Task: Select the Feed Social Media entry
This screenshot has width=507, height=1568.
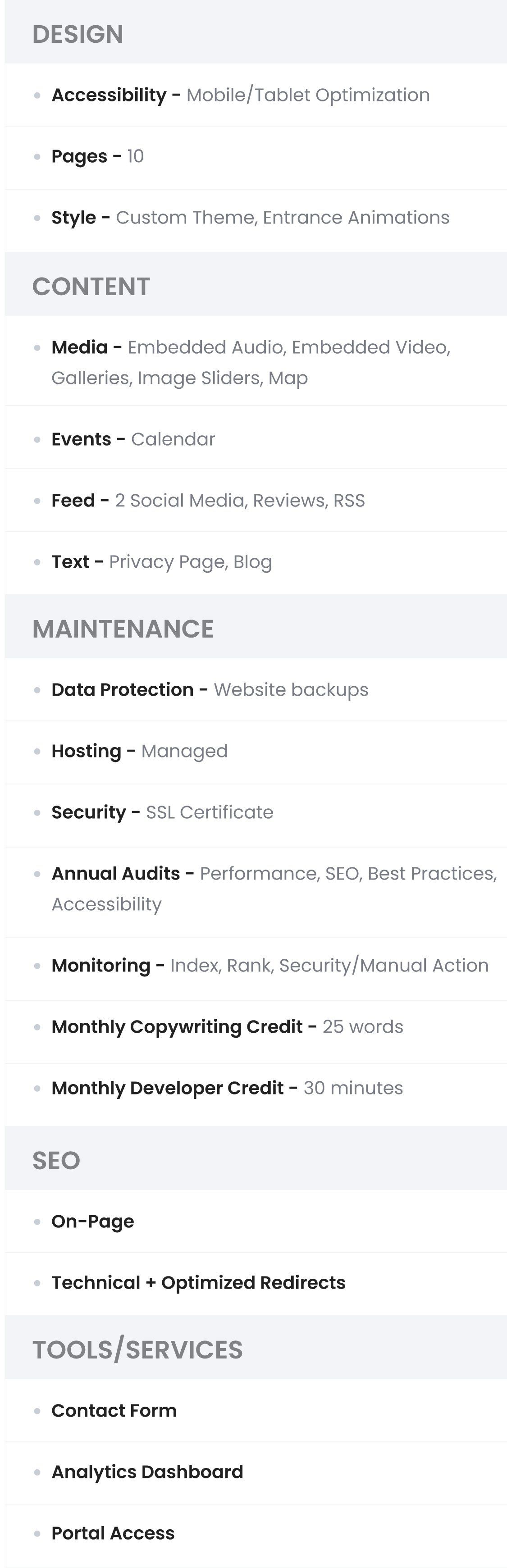Action: click(x=256, y=500)
